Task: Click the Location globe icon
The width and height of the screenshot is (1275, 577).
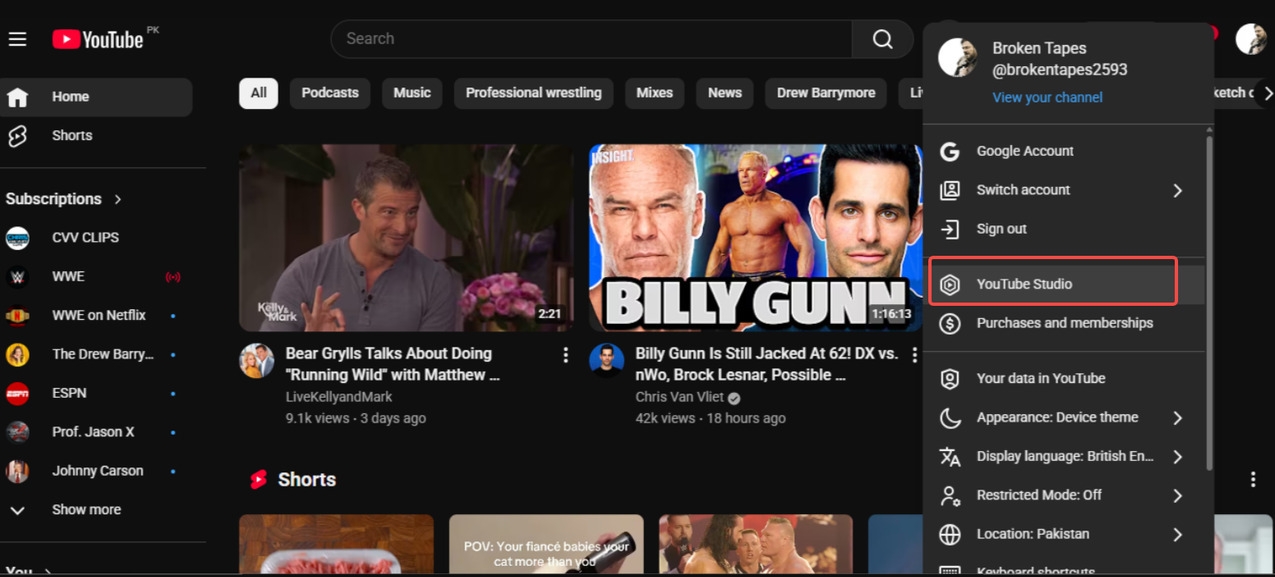Action: click(x=950, y=534)
